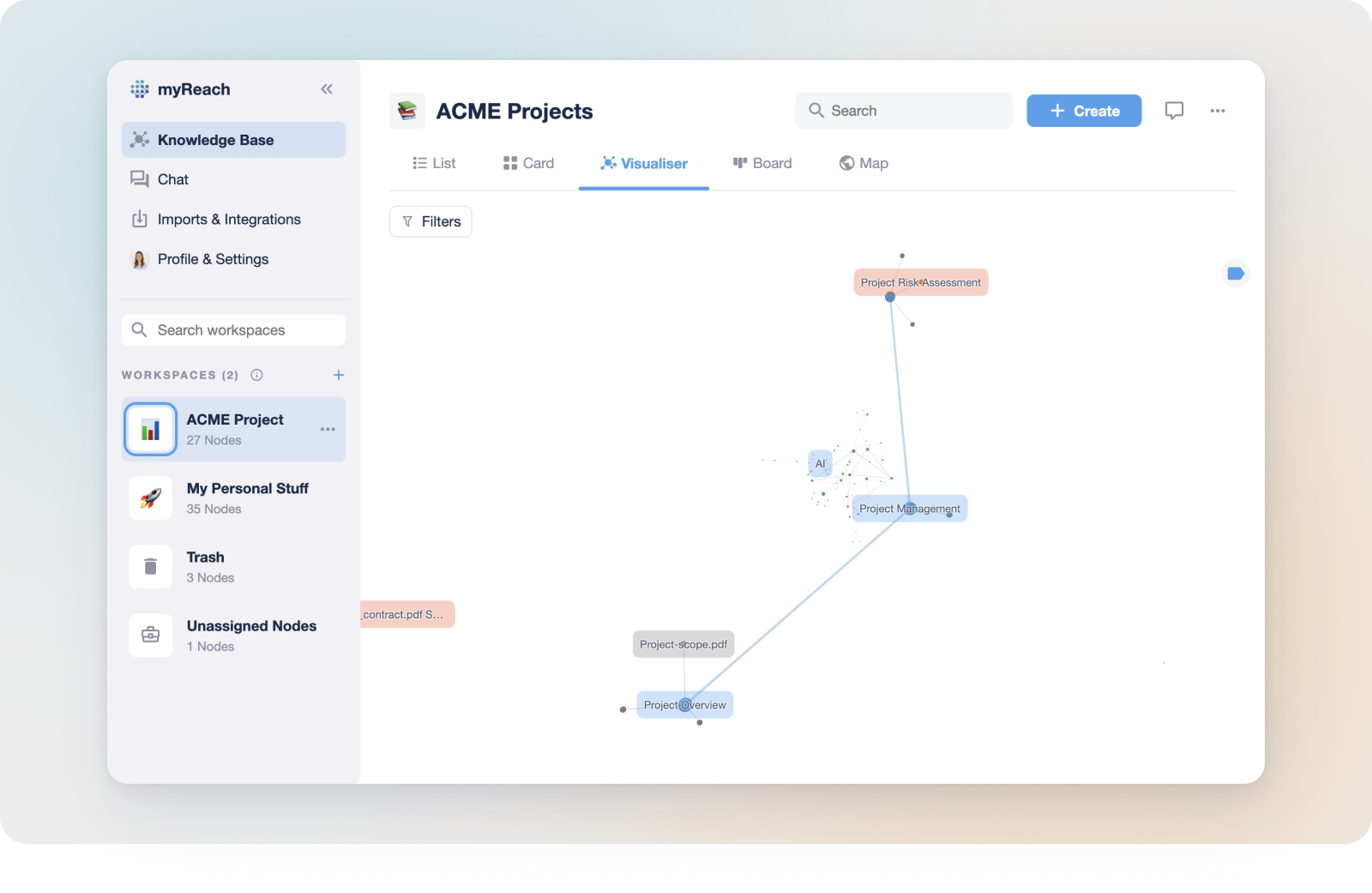Viewport: 1372px width, 893px height.
Task: Click the blue tag icon
Action: point(1236,274)
